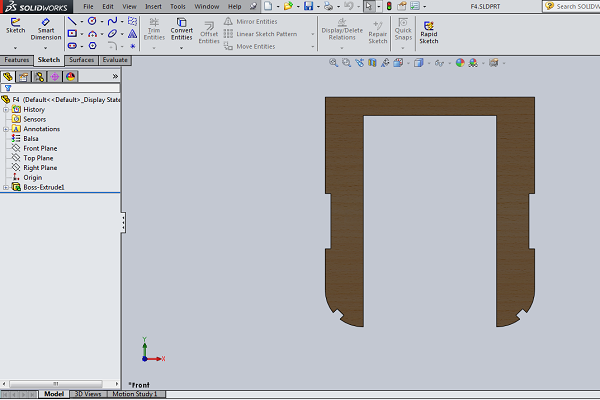Select the Spline sketch tool

(112, 21)
